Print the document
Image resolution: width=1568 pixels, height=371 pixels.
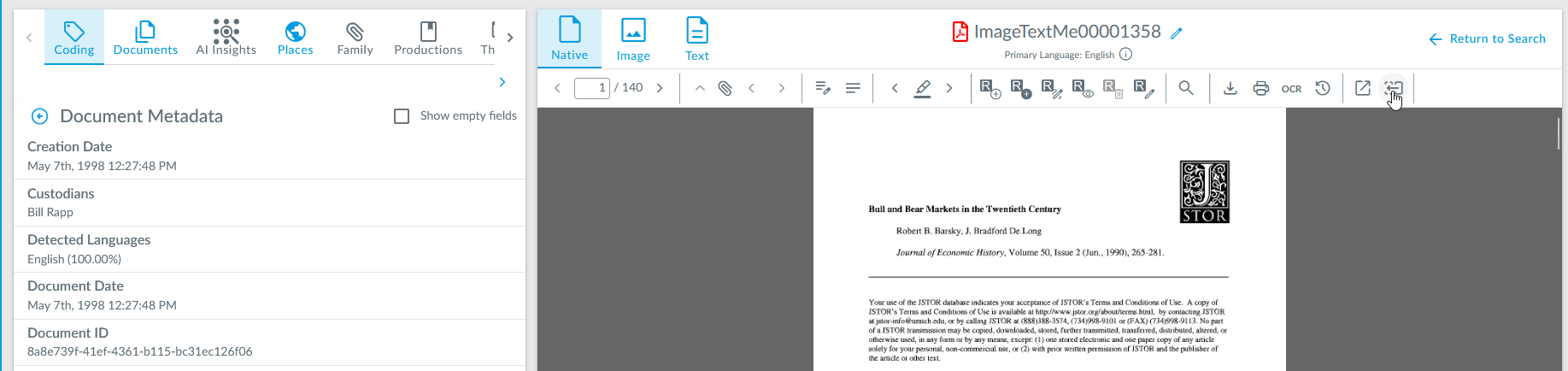(x=1261, y=88)
